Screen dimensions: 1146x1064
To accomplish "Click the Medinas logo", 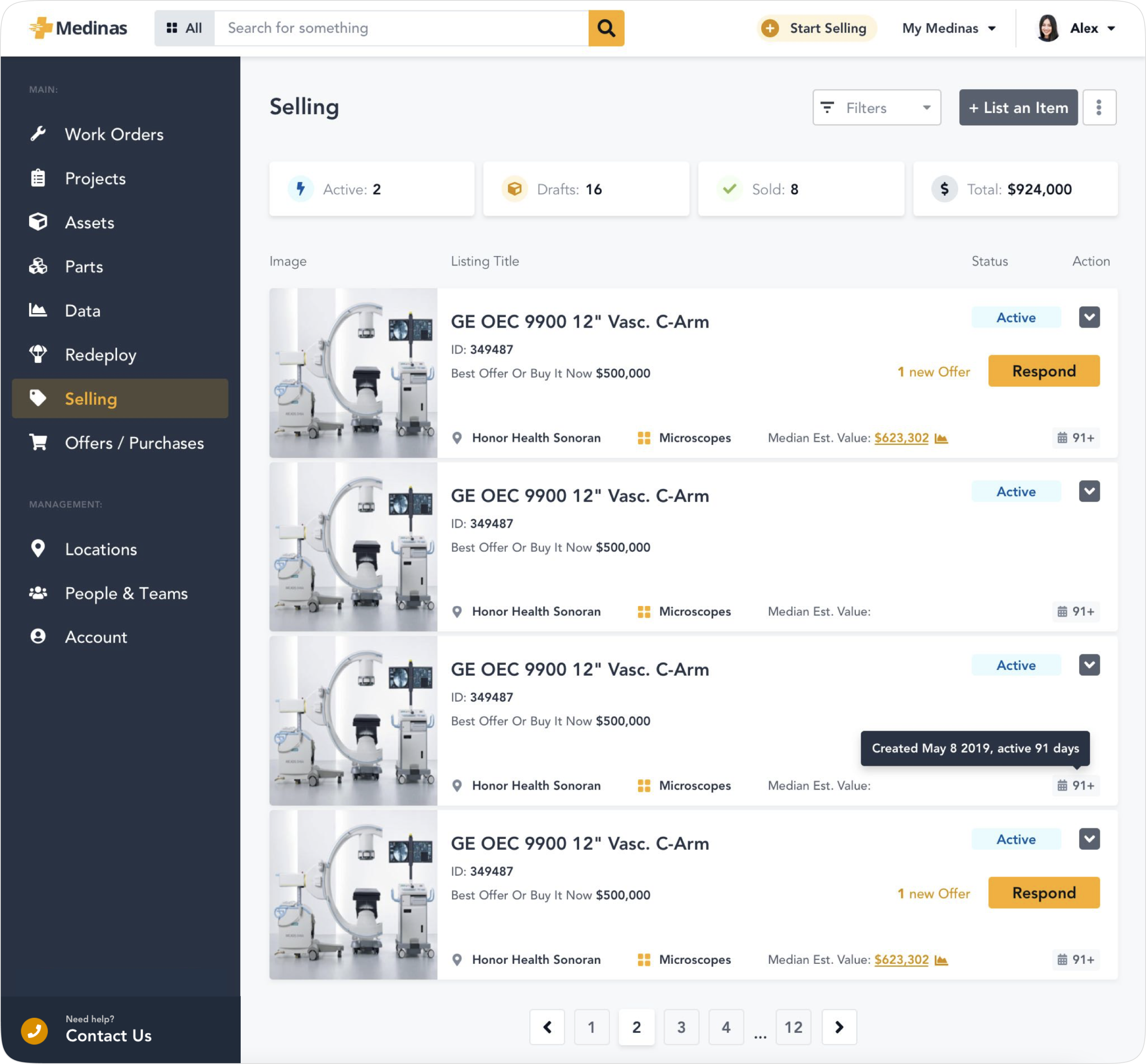I will [x=78, y=28].
